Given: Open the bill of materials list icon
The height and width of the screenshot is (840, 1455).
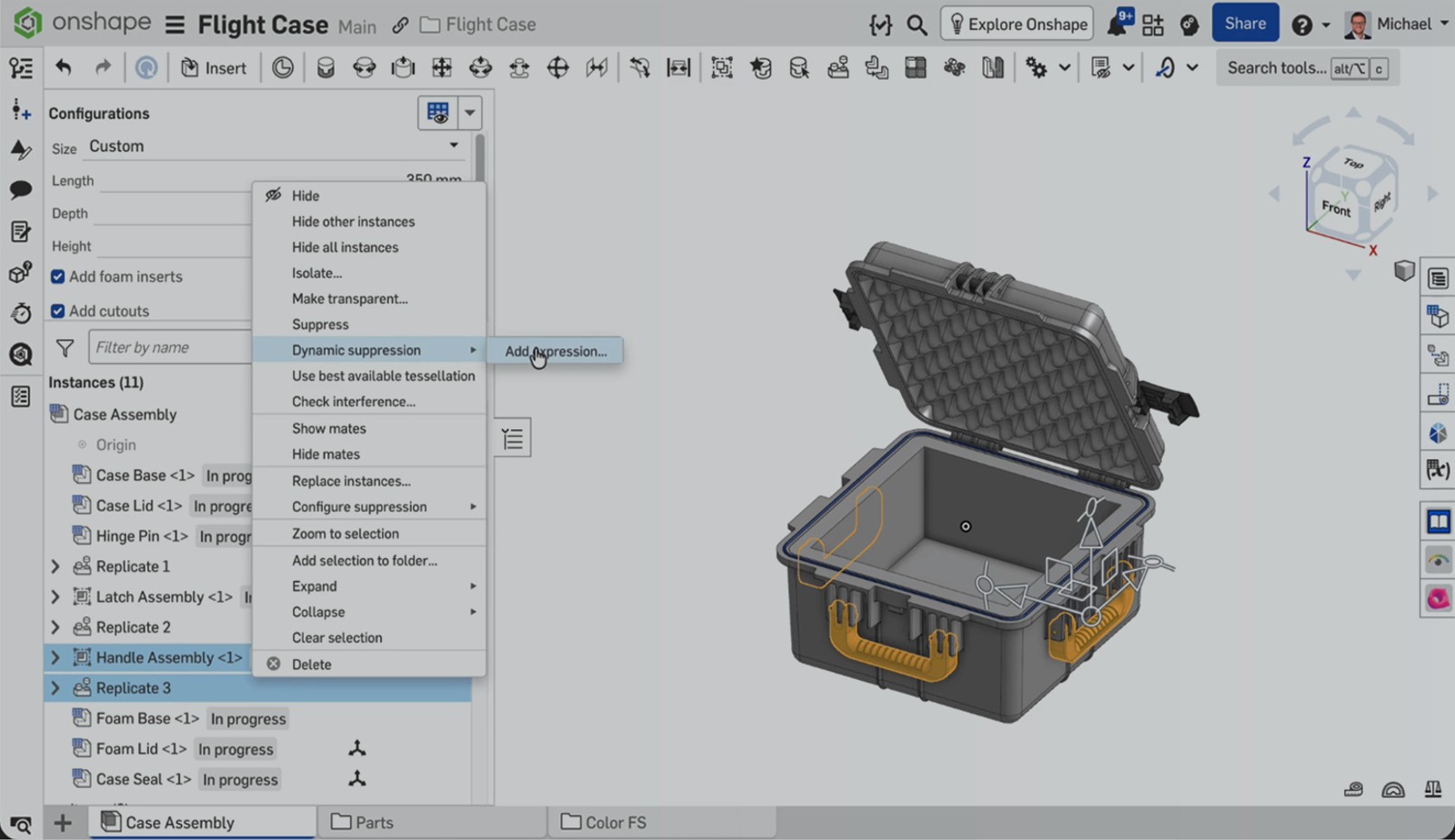Looking at the screenshot, I should tap(1438, 278).
